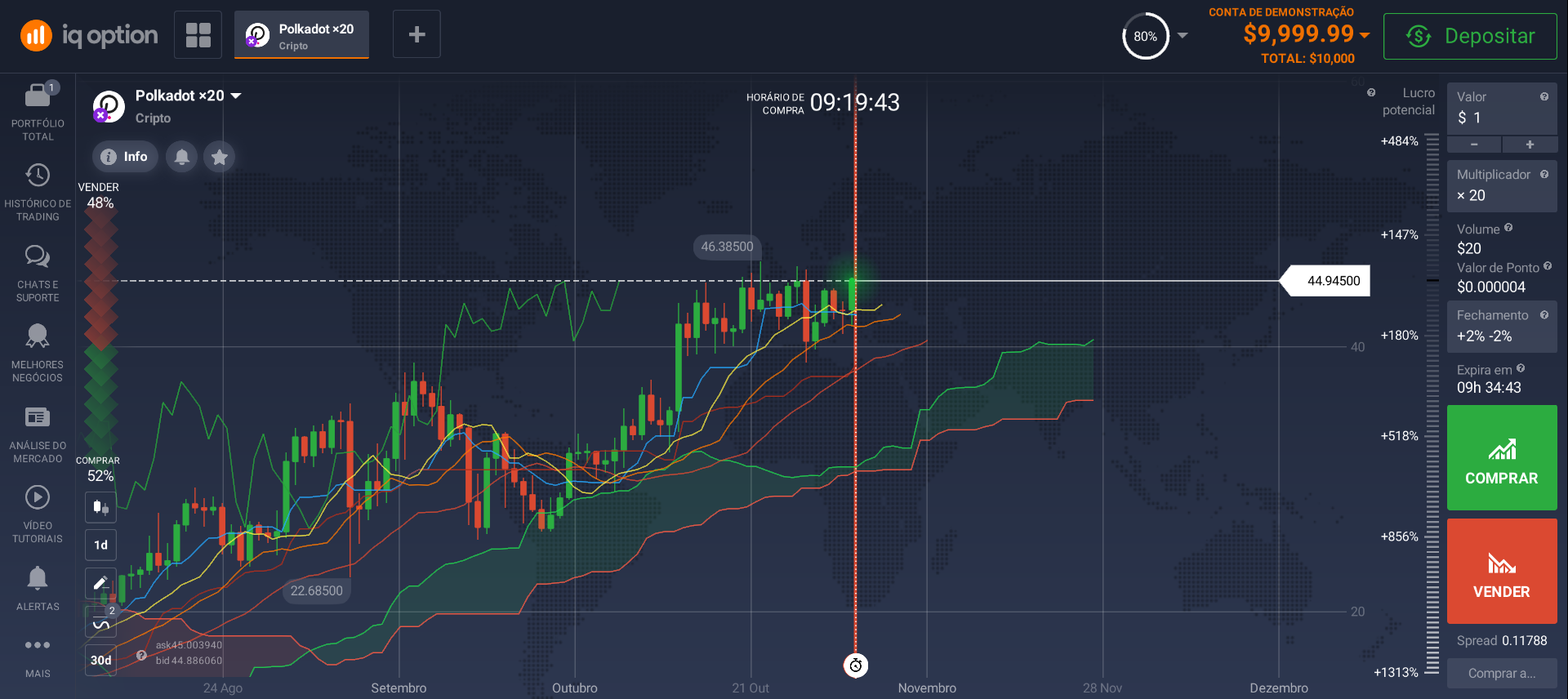The image size is (1568, 699).
Task: Click help icon next to Lucro potencial
Action: [x=1371, y=93]
